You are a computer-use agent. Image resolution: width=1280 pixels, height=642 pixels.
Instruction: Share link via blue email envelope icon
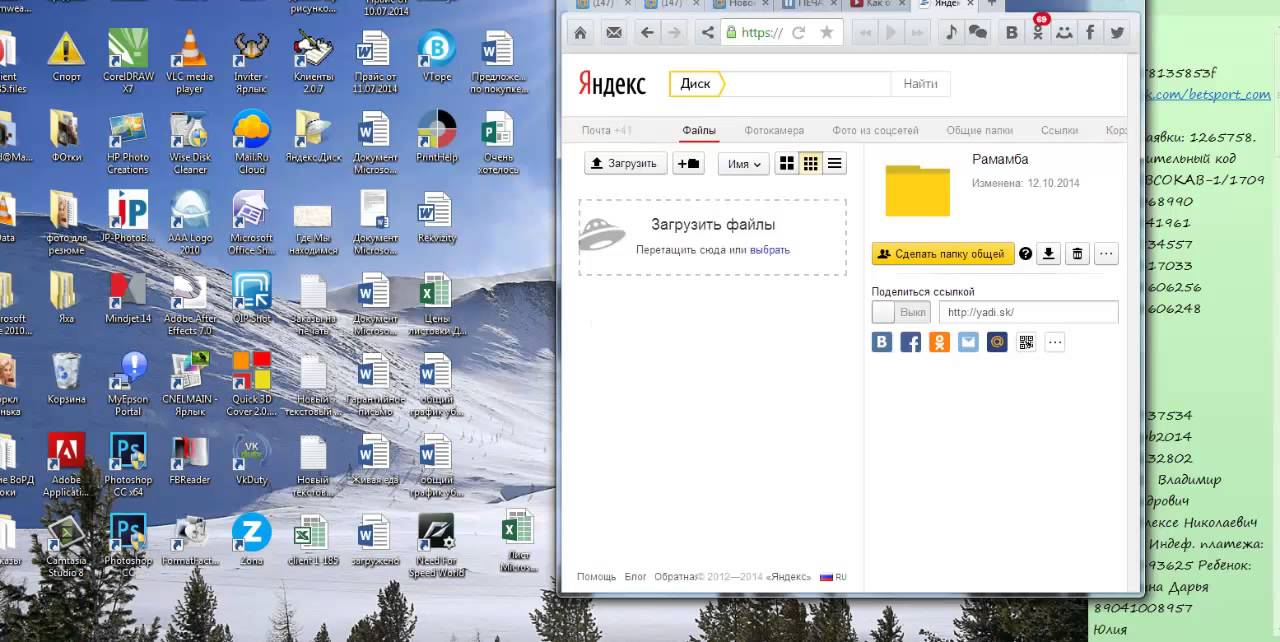tap(968, 342)
